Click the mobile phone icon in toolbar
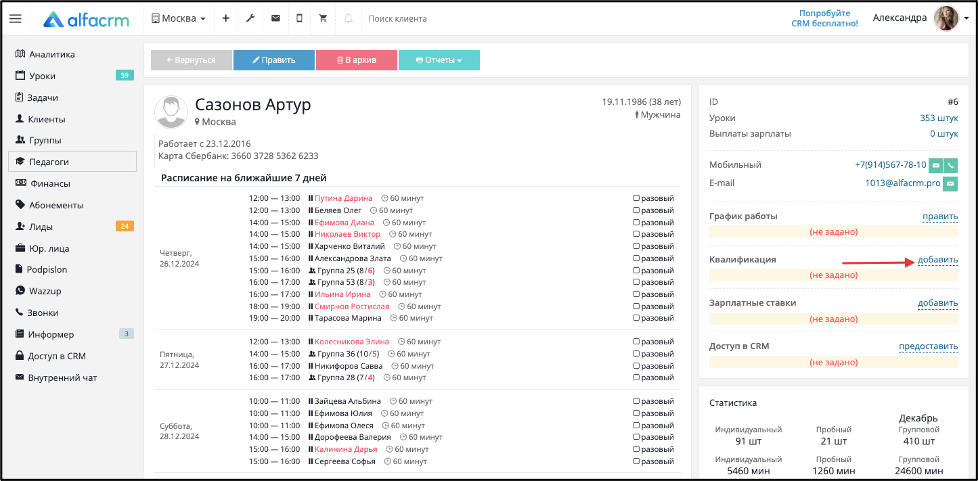Image resolution: width=979 pixels, height=481 pixels. point(299,19)
